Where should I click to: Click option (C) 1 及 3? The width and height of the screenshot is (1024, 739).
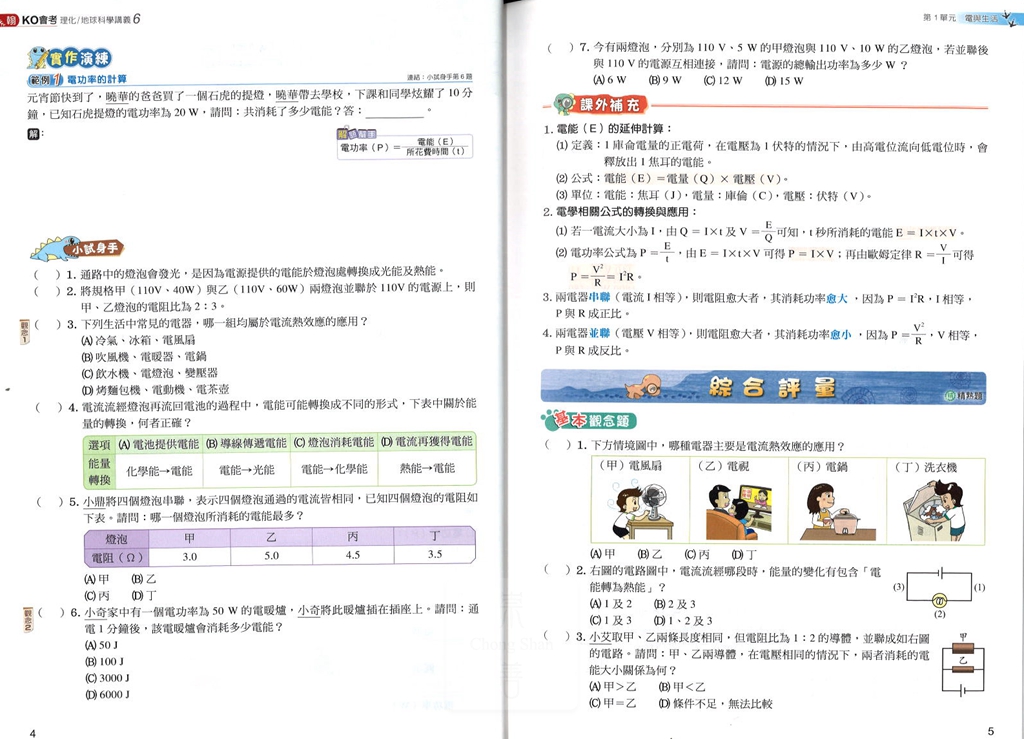(611, 620)
